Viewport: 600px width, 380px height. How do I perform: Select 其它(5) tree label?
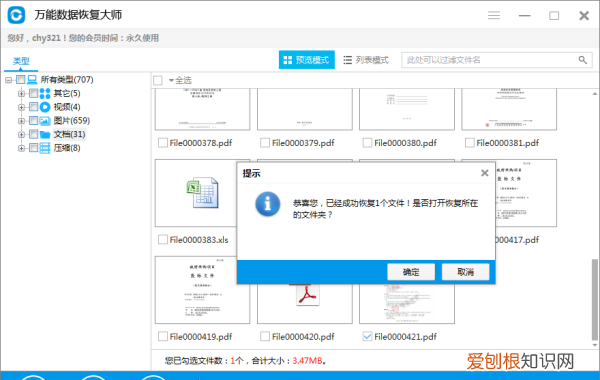(x=67, y=93)
